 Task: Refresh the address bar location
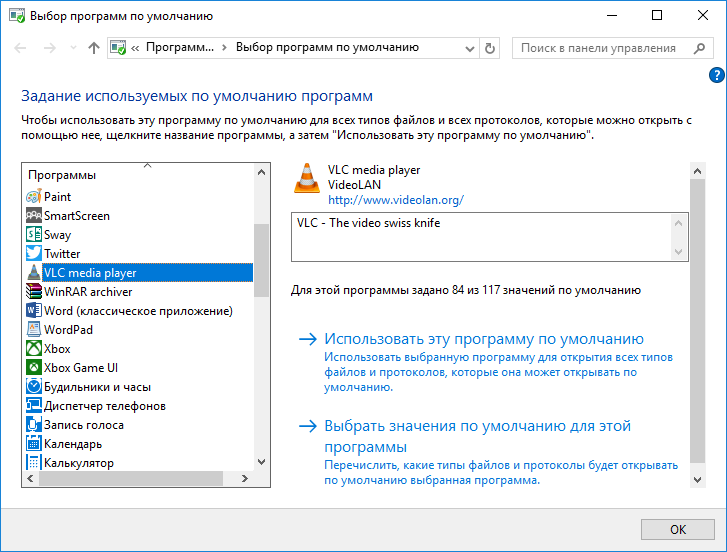[x=489, y=48]
